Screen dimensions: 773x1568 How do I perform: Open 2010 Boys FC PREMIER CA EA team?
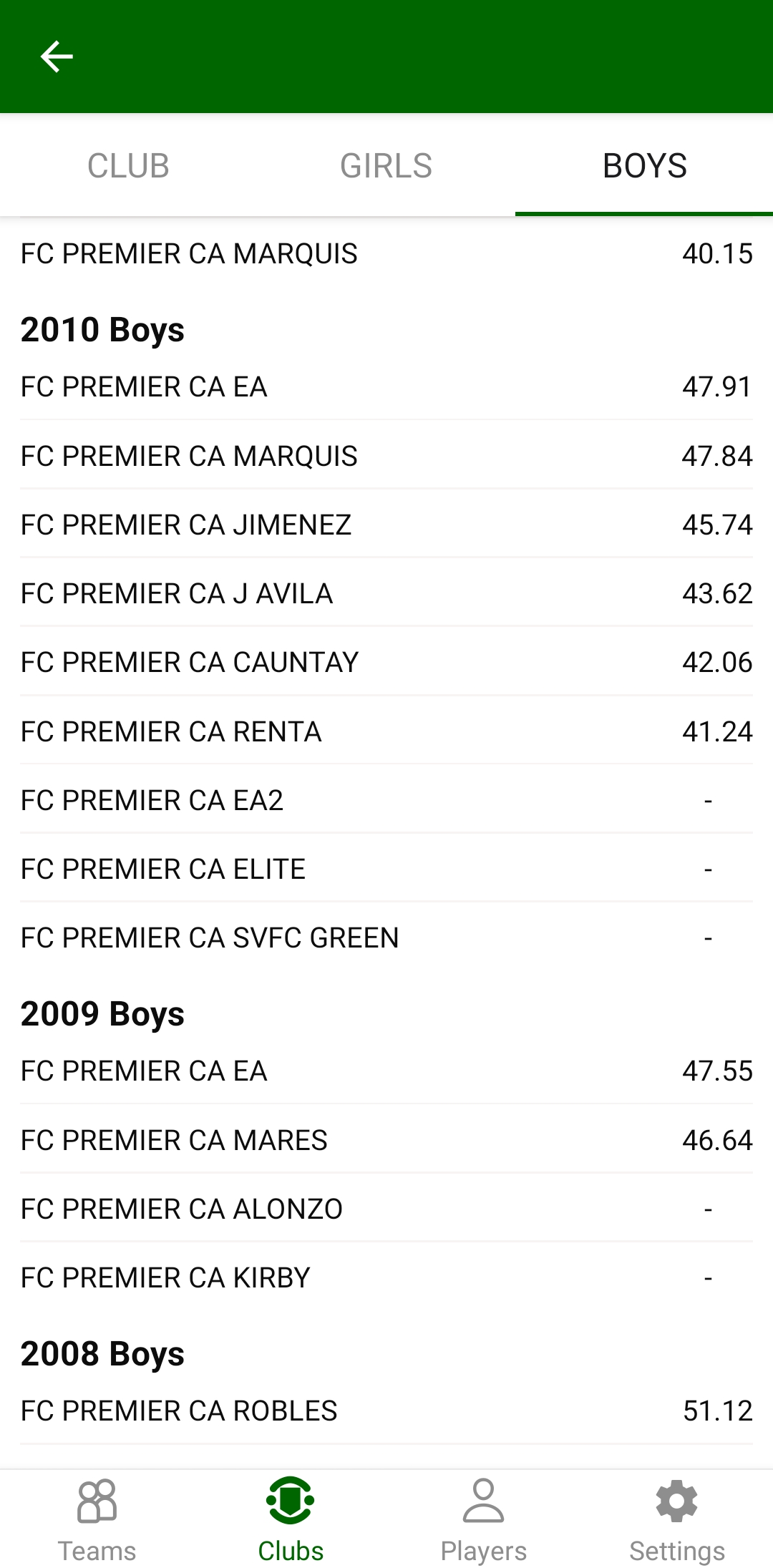coord(386,387)
